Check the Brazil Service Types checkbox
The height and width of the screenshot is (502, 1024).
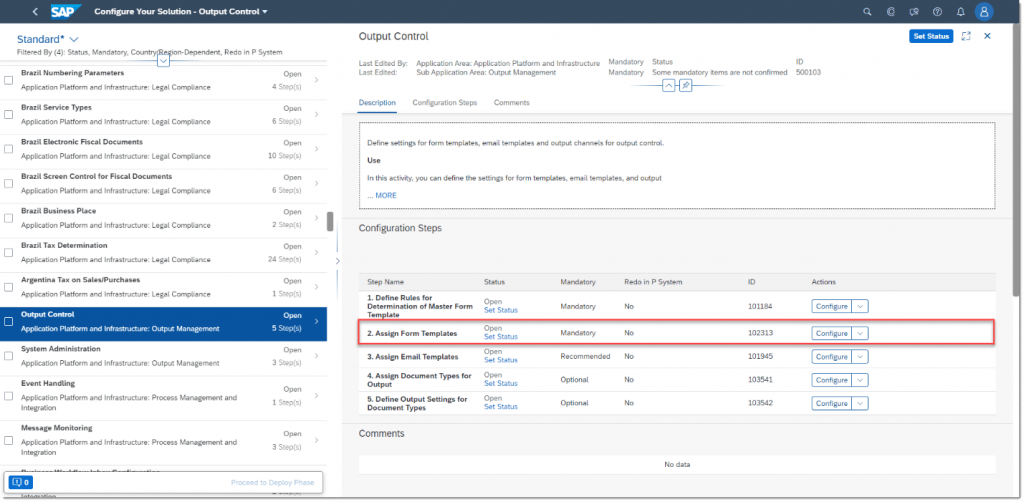tap(8, 114)
